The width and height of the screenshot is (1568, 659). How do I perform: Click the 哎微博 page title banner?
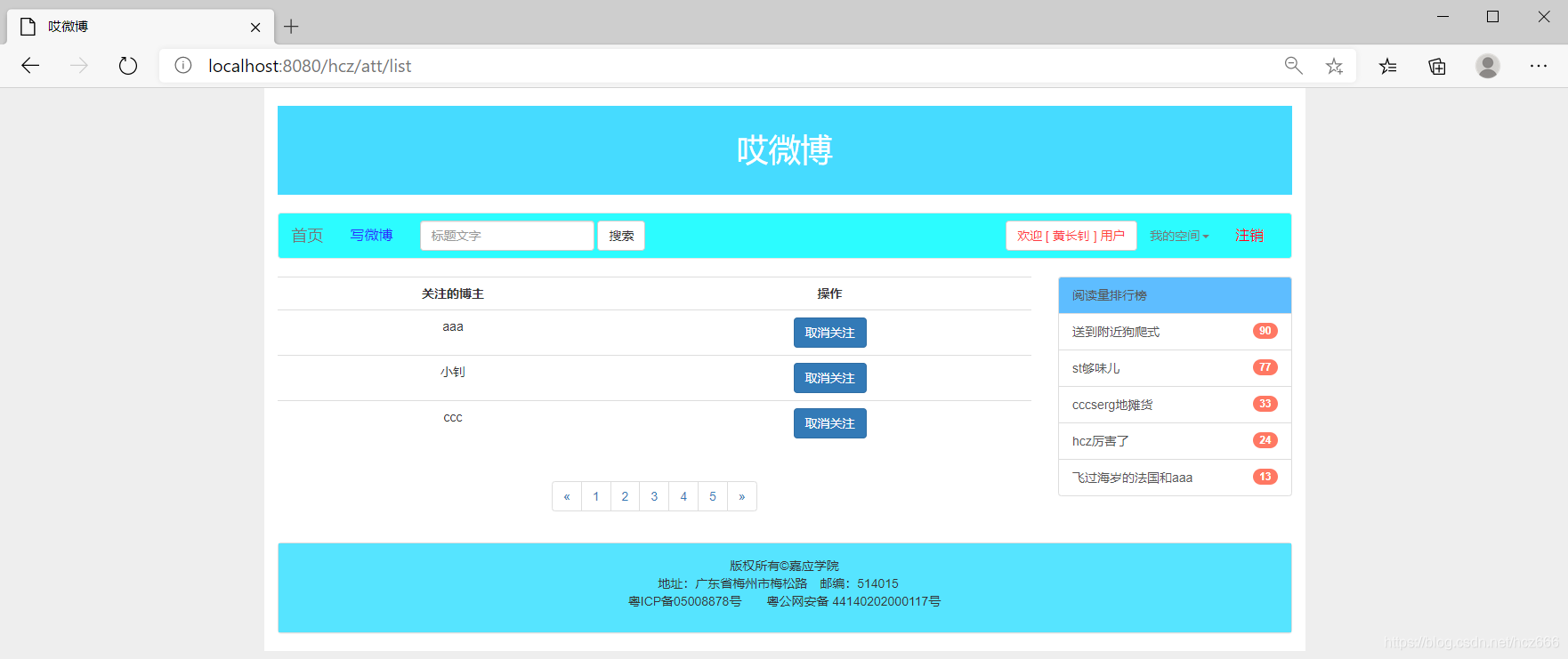click(784, 150)
